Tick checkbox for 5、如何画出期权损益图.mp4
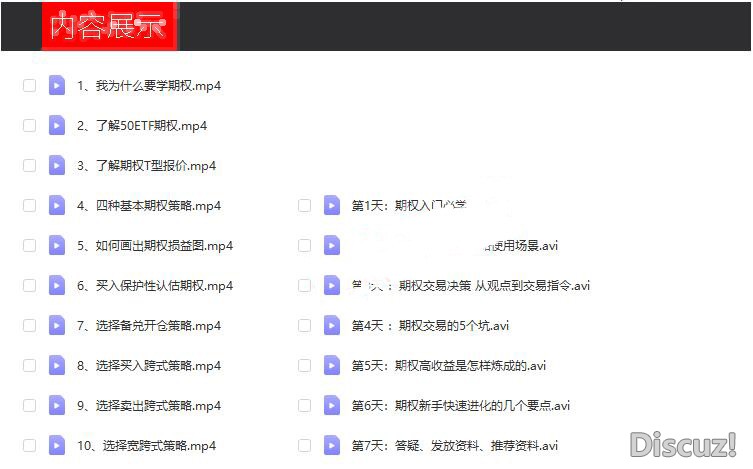The height and width of the screenshot is (469, 753). point(29,245)
